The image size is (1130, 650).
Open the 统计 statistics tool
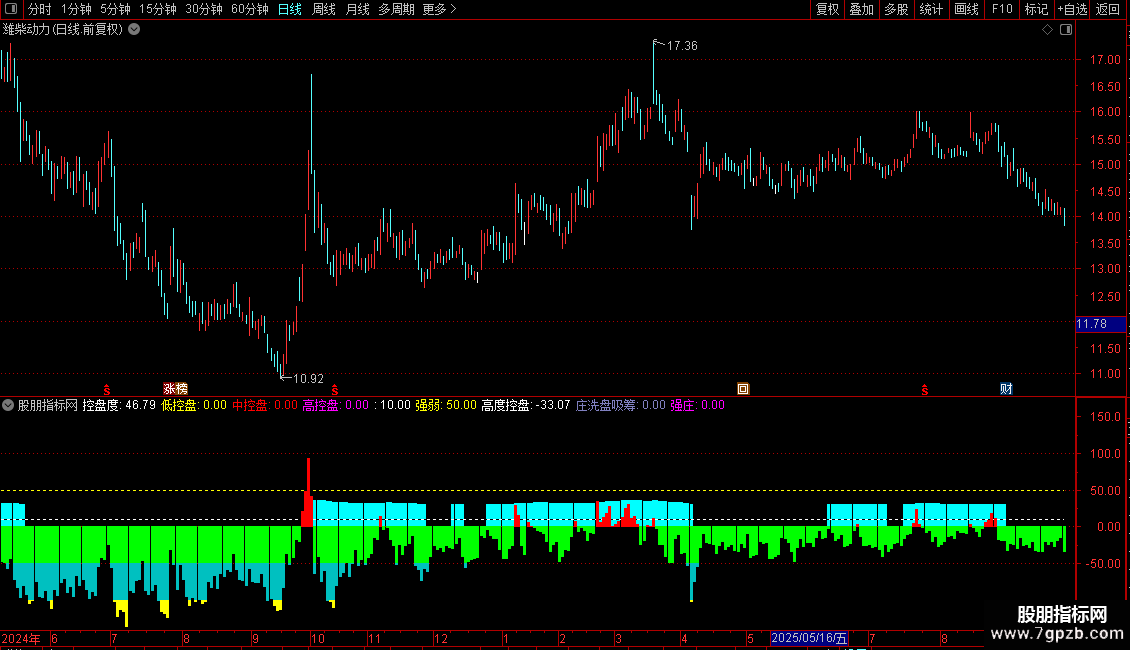coord(931,9)
